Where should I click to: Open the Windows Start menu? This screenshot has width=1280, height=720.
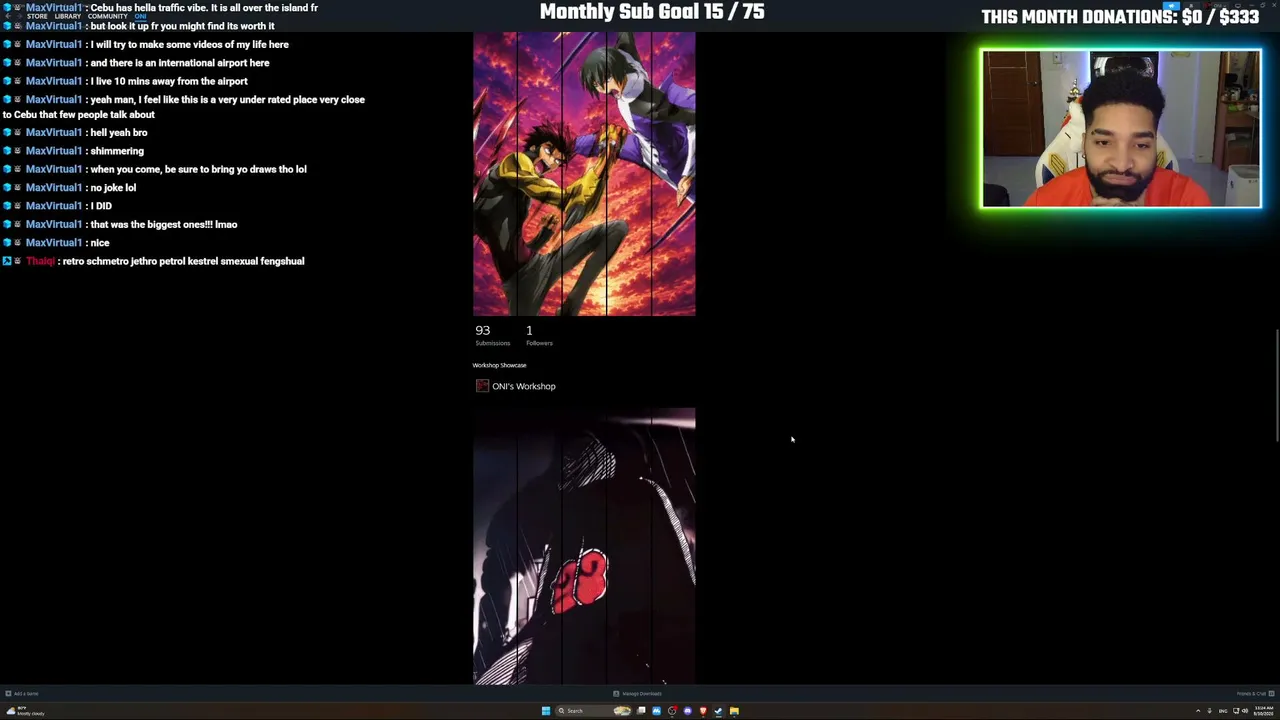tap(545, 711)
